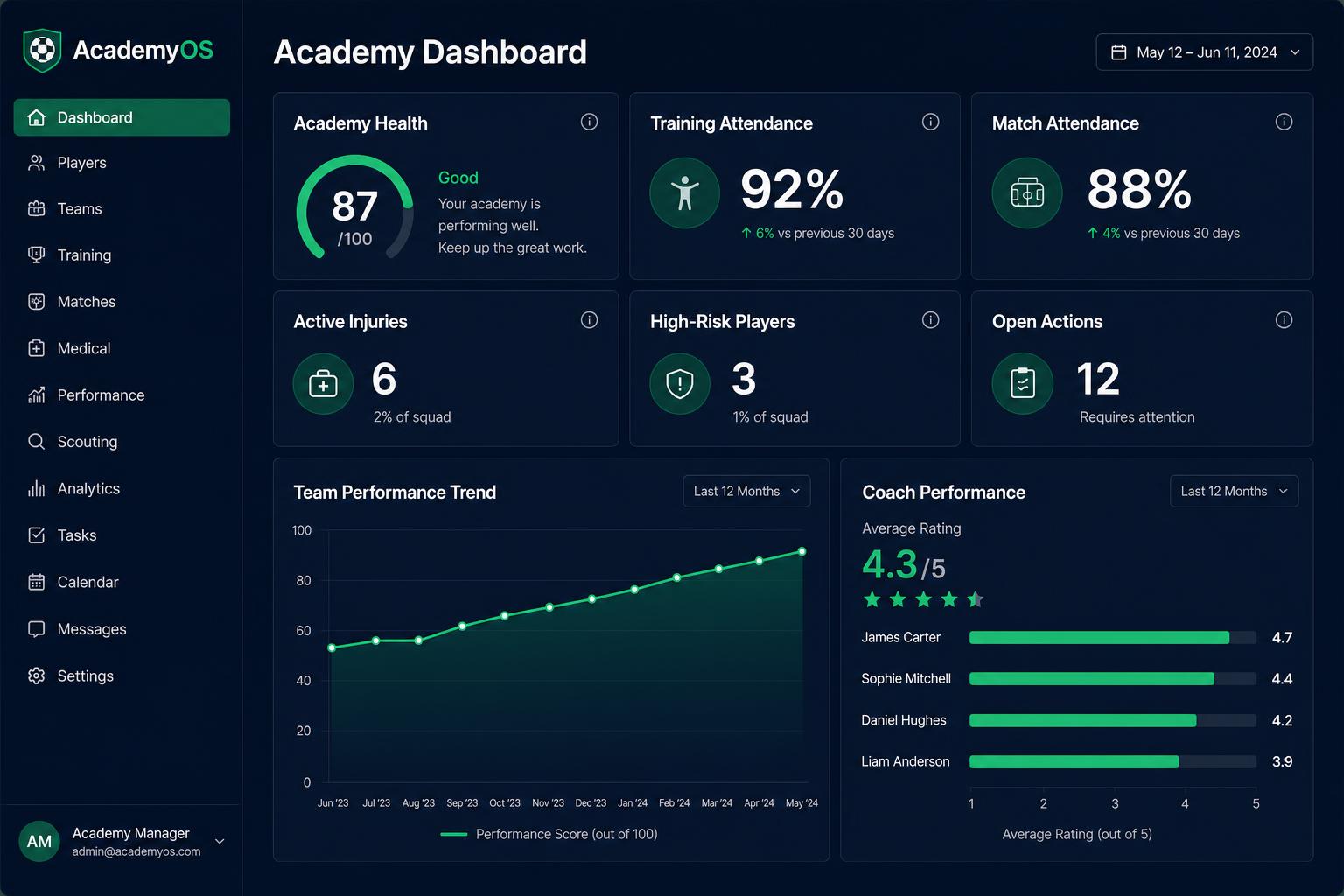Image resolution: width=1344 pixels, height=896 pixels.
Task: Click the 88% match attendance value
Action: [x=1139, y=189]
